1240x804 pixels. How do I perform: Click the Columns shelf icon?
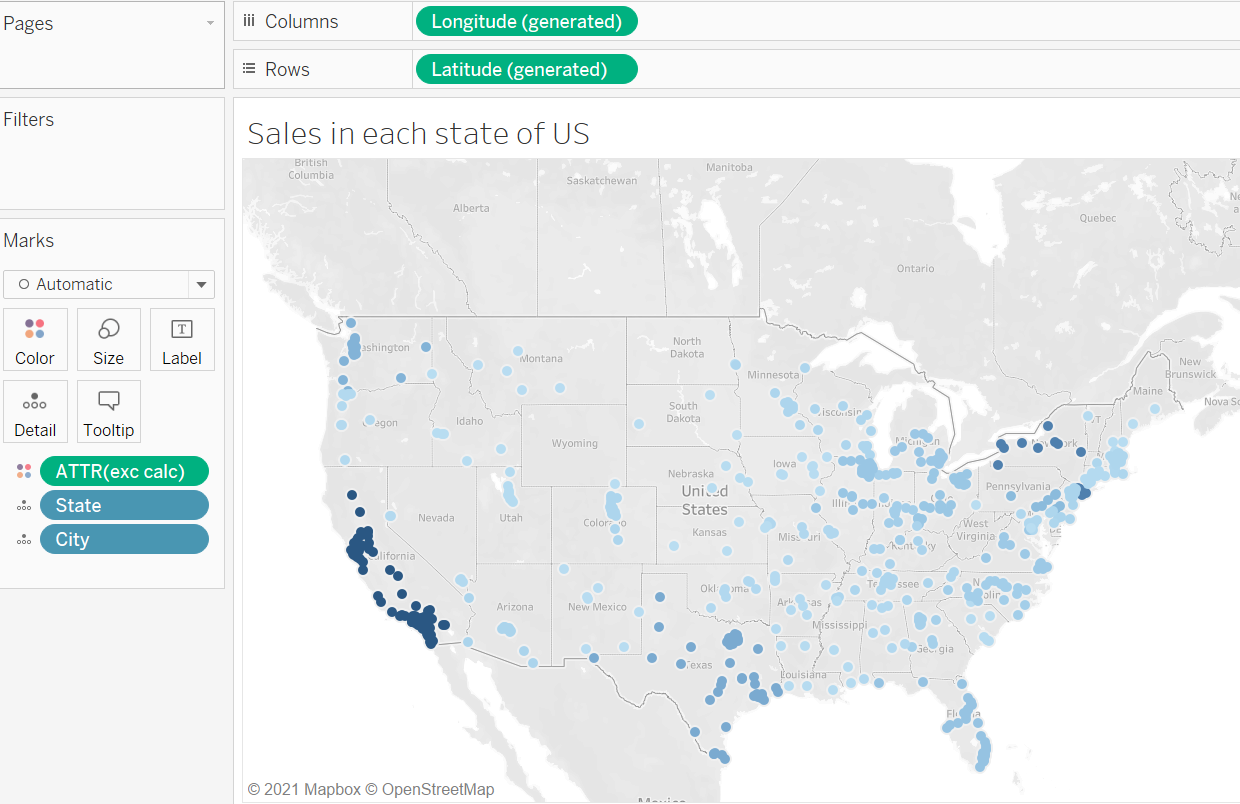pos(249,22)
